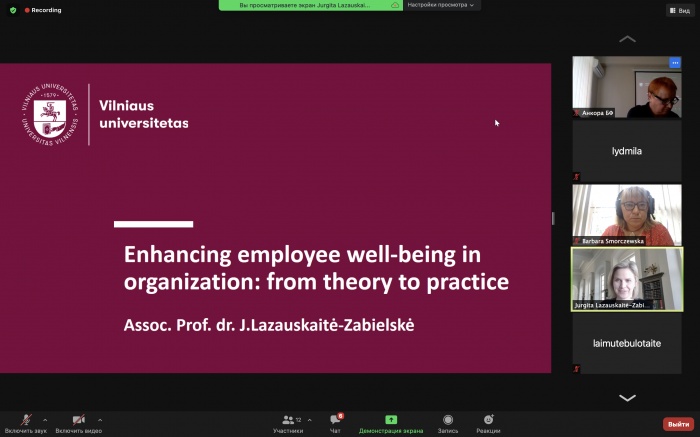Select the lydmila participant tile
Viewport: 700px width, 437px height.
tap(626, 152)
